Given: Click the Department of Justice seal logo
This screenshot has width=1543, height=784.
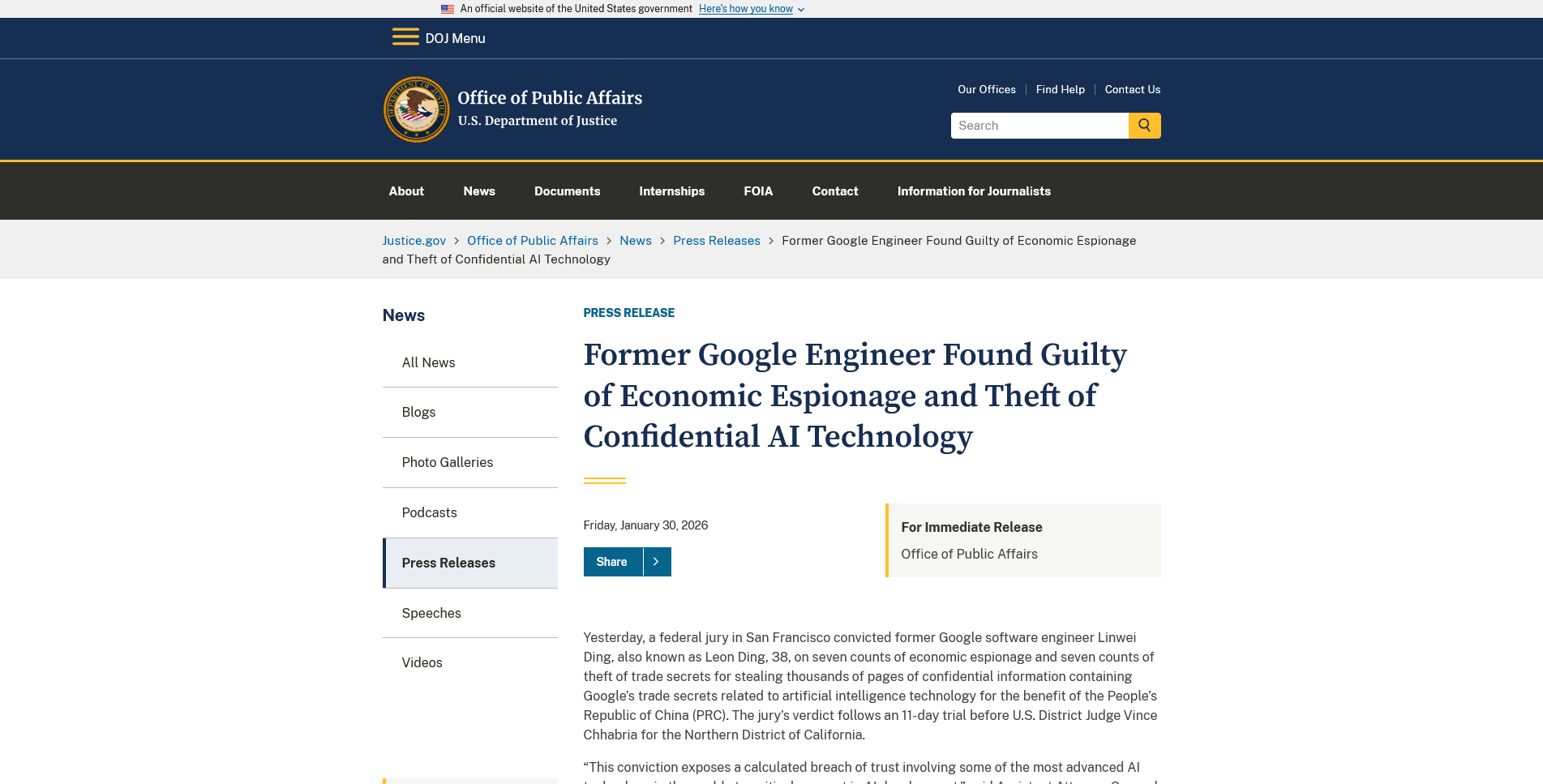Looking at the screenshot, I should pos(416,109).
